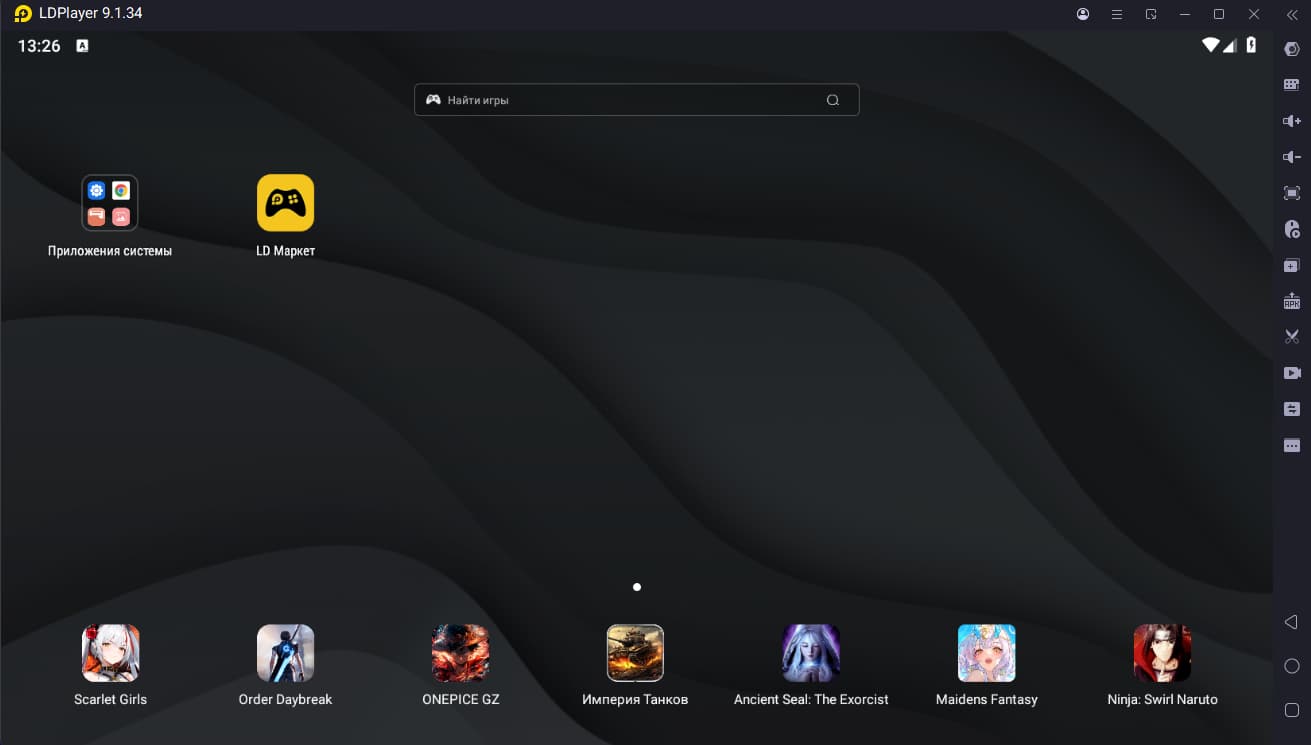Launch Ancient Seal: The Exorcist game
This screenshot has height=745, width=1311.
click(x=811, y=653)
